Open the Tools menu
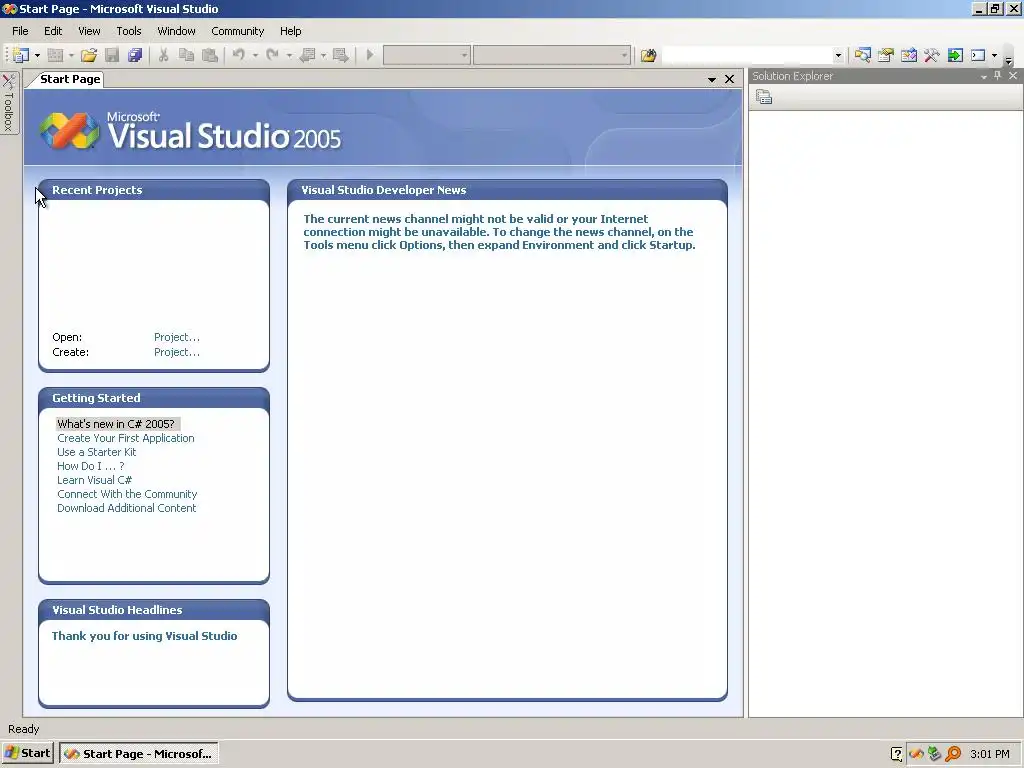 129,31
